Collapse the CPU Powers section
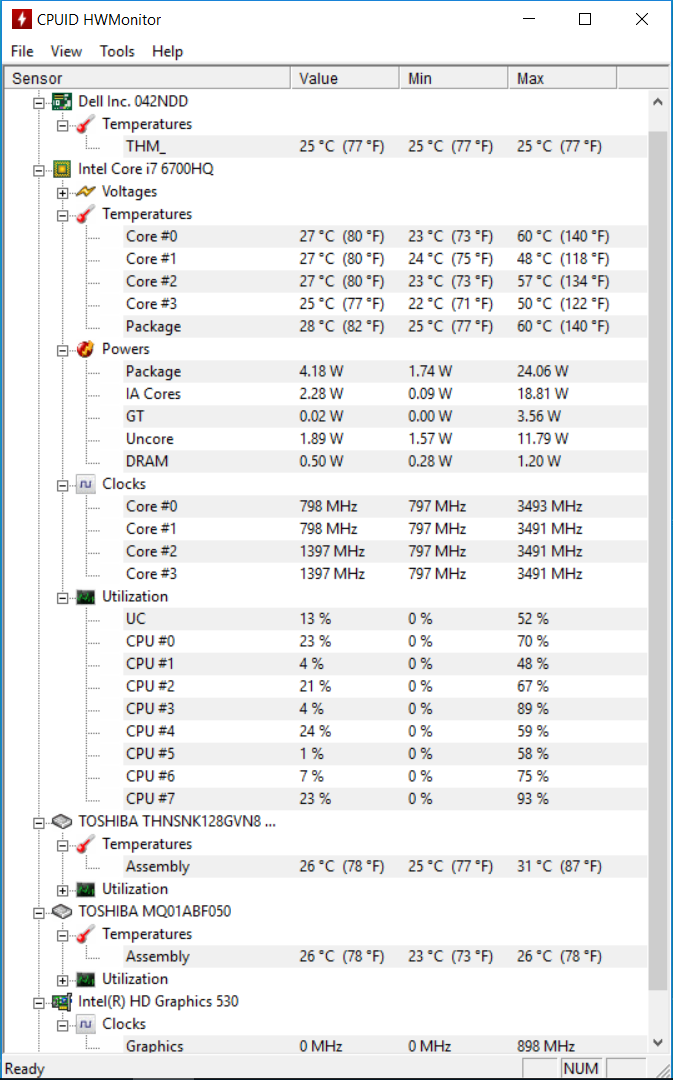The width and height of the screenshot is (673, 1080). tap(63, 350)
